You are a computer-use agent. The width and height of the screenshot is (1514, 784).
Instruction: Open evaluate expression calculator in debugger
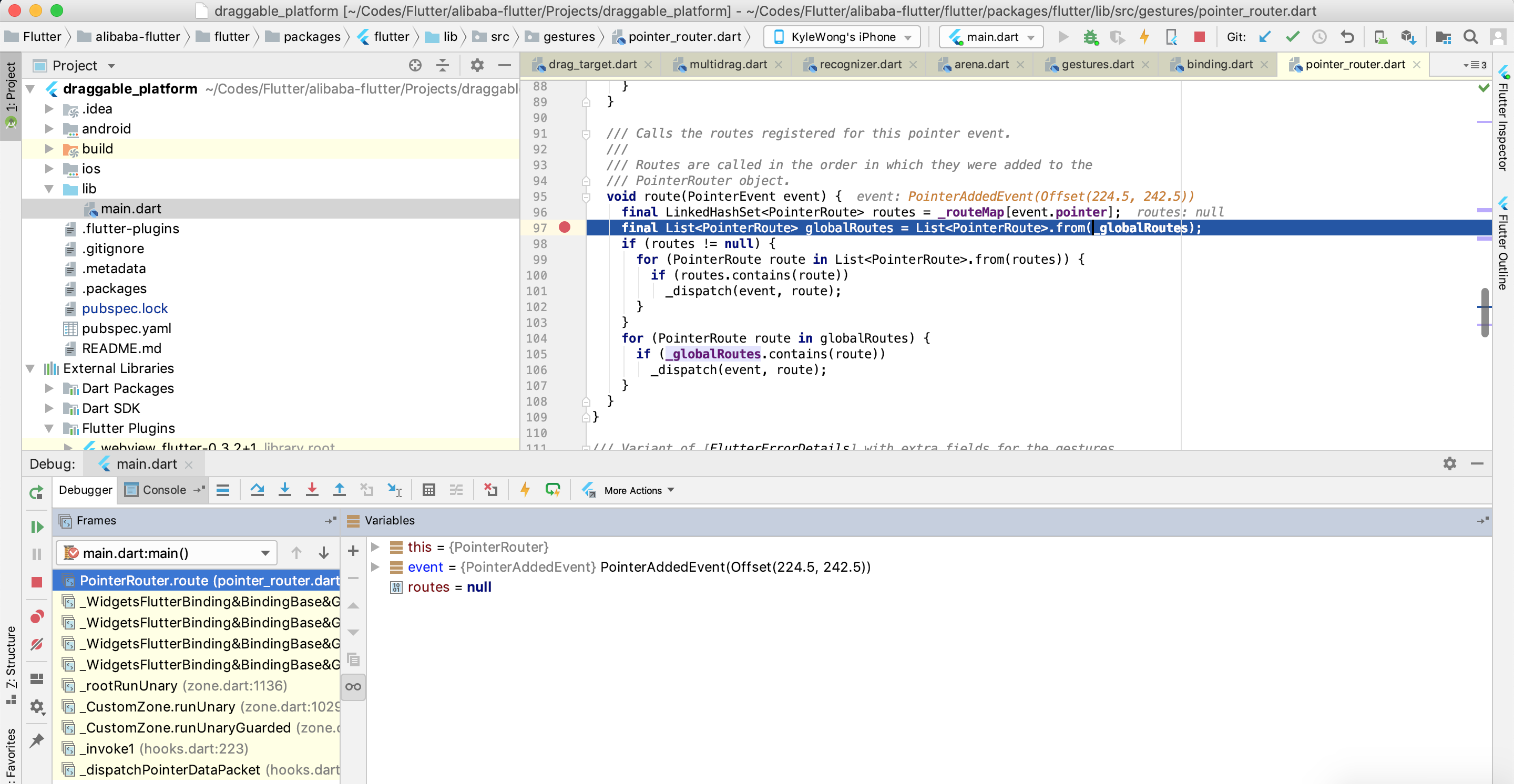click(428, 490)
